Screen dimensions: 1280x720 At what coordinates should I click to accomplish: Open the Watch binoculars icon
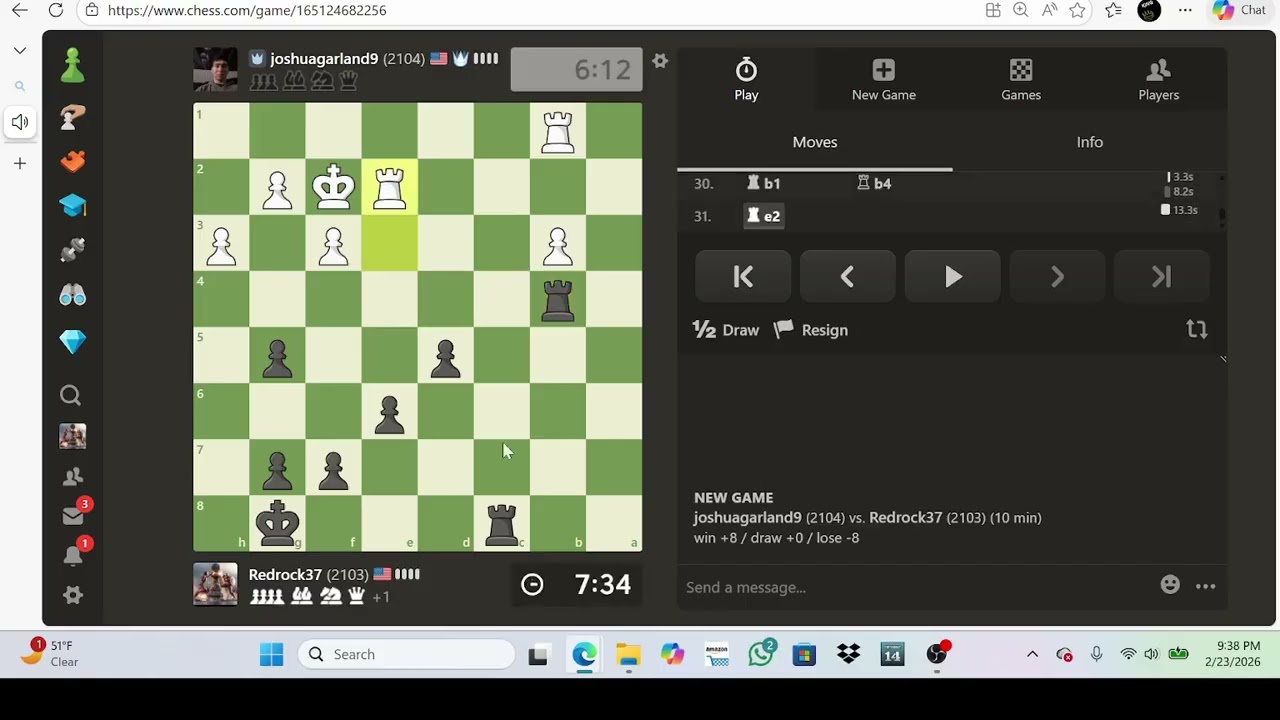pyautogui.click(x=72, y=295)
